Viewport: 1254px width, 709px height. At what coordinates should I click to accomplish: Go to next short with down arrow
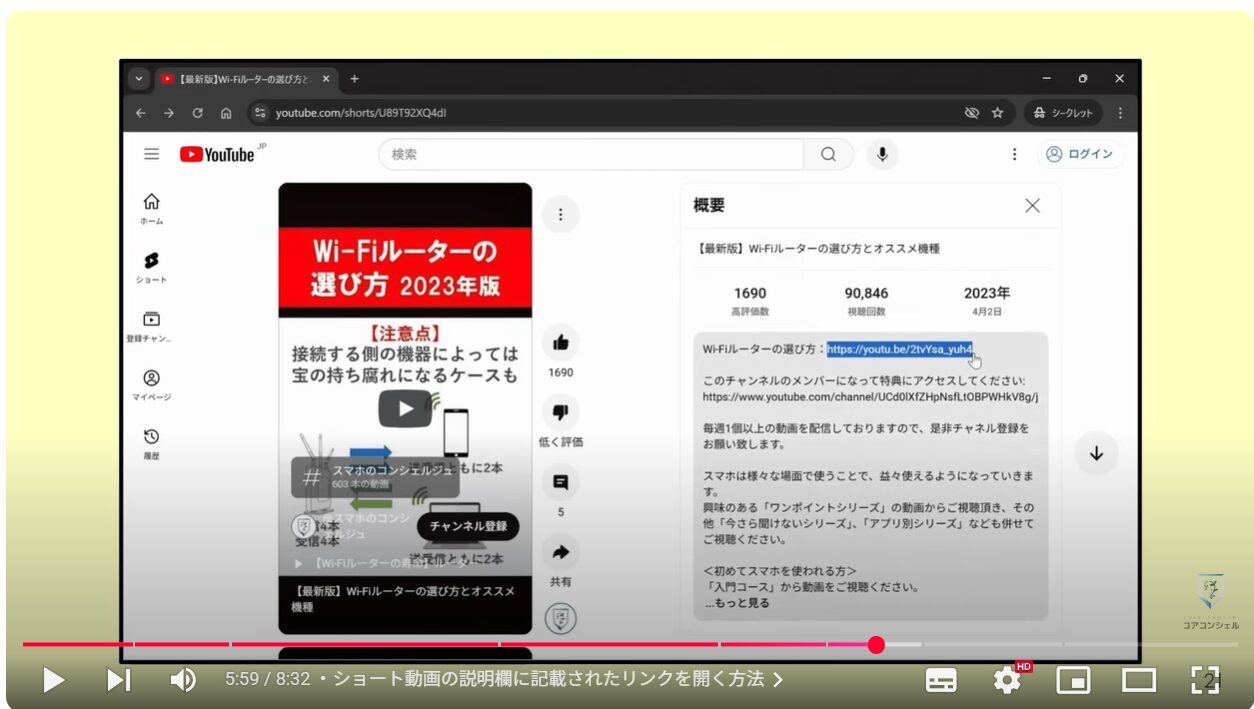(1096, 453)
